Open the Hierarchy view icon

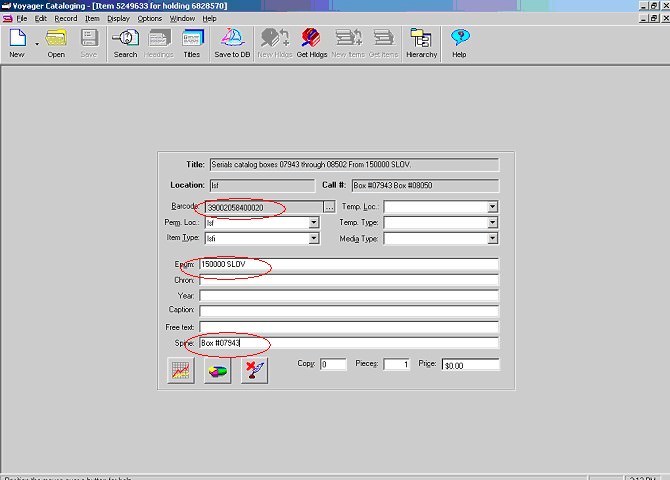click(x=421, y=42)
